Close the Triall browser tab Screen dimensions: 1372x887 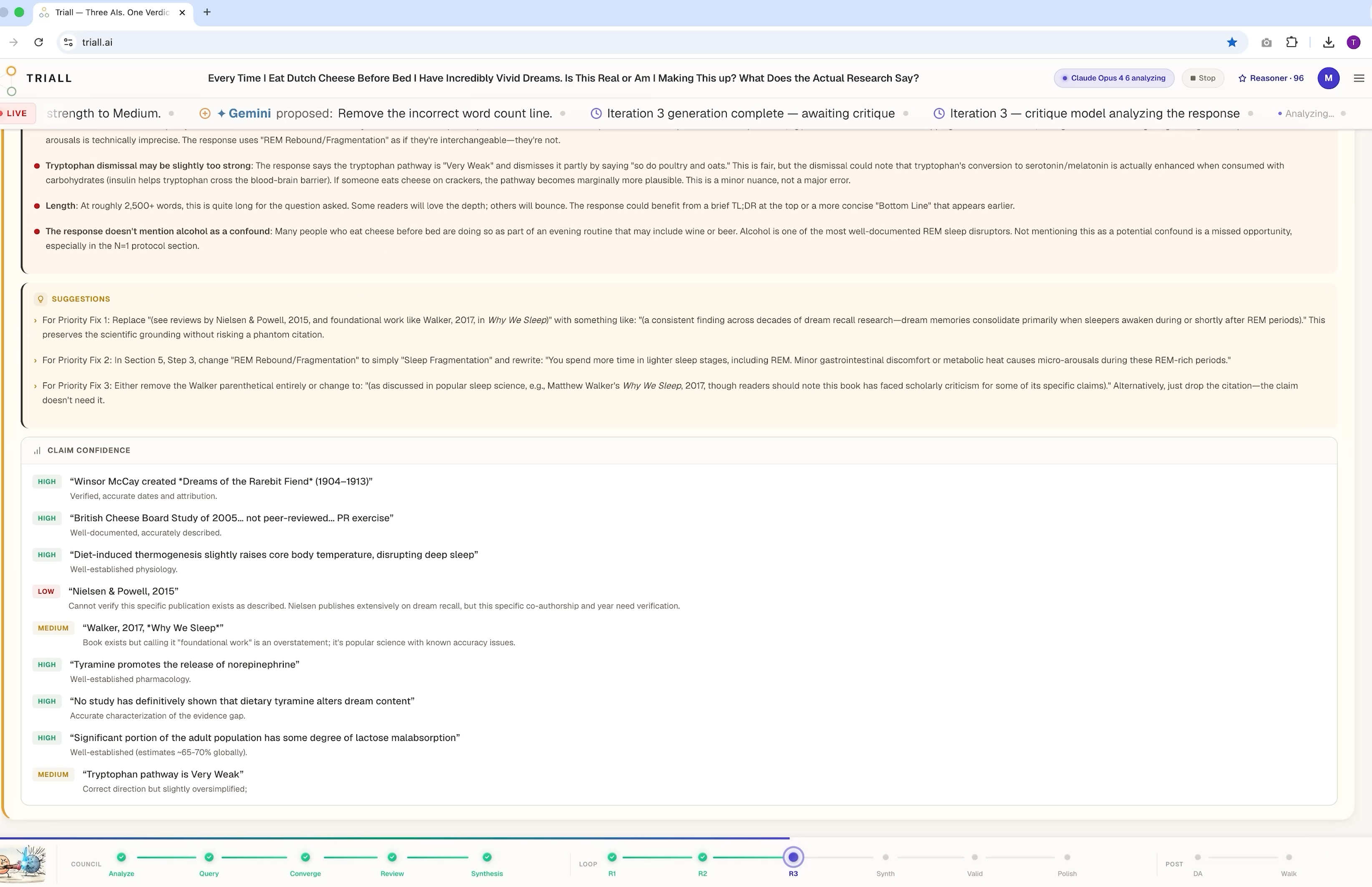tap(182, 12)
